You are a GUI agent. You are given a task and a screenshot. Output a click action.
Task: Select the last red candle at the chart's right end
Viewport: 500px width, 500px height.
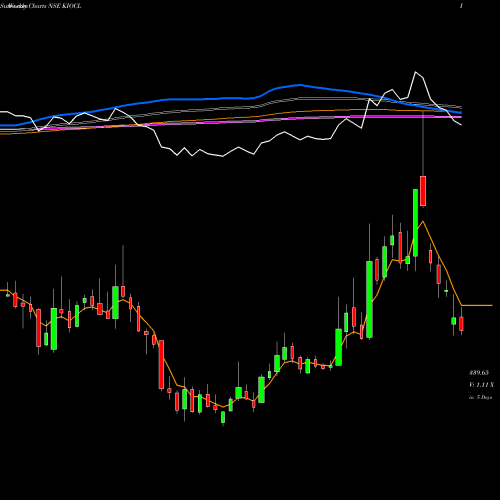click(461, 324)
